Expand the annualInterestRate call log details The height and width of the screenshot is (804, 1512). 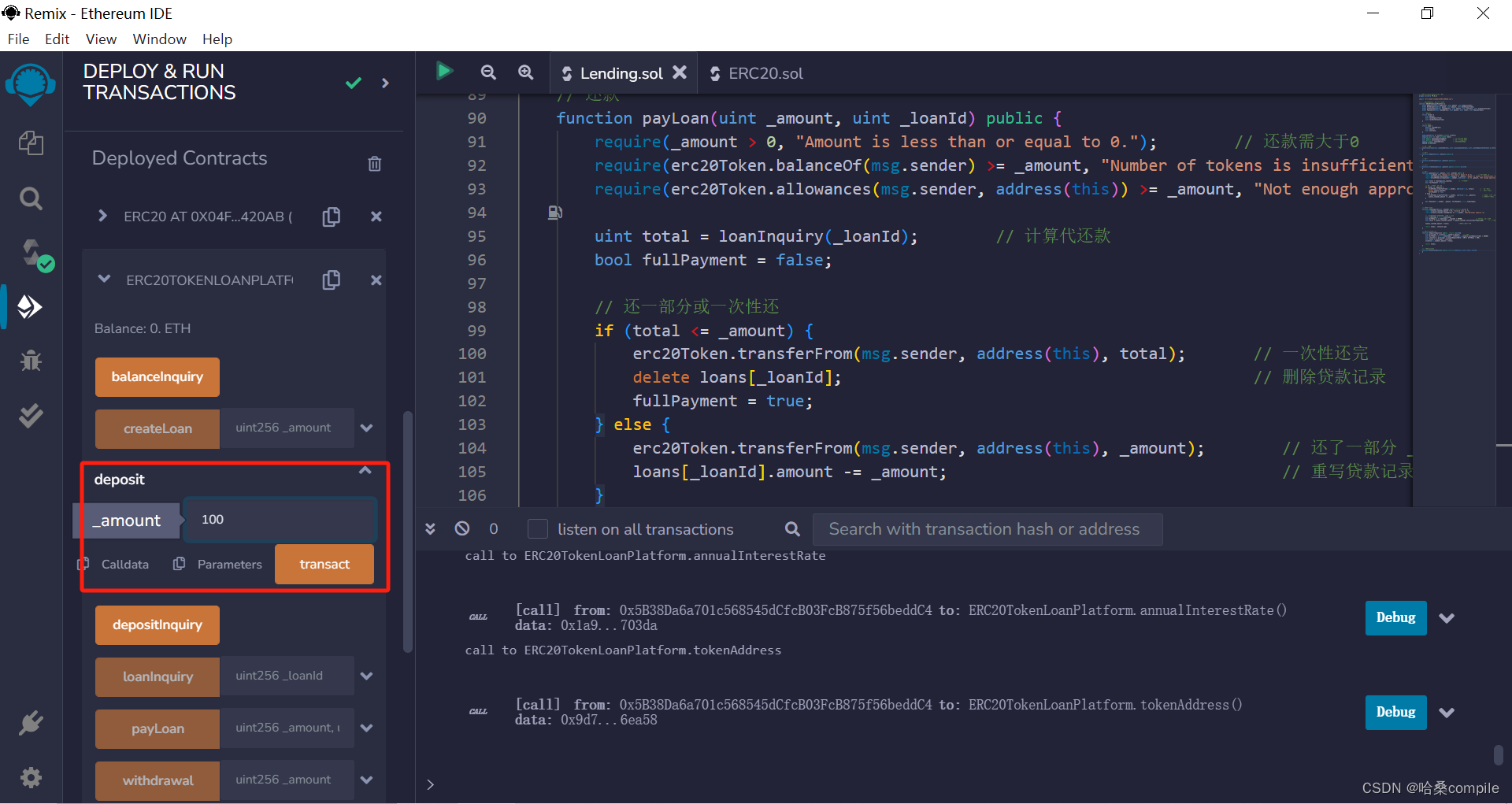(1447, 618)
